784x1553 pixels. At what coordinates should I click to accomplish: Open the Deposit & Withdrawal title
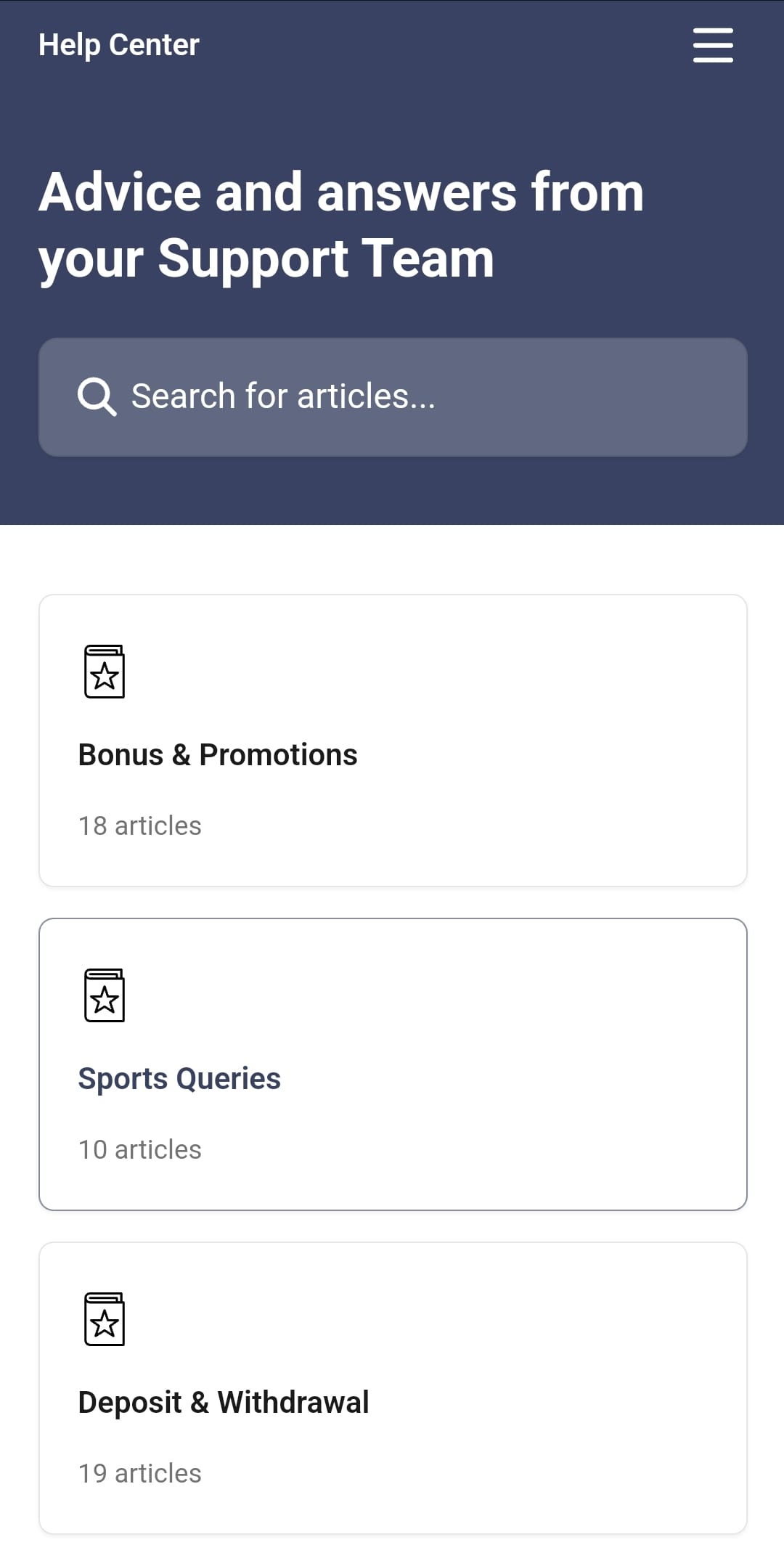pyautogui.click(x=224, y=1403)
